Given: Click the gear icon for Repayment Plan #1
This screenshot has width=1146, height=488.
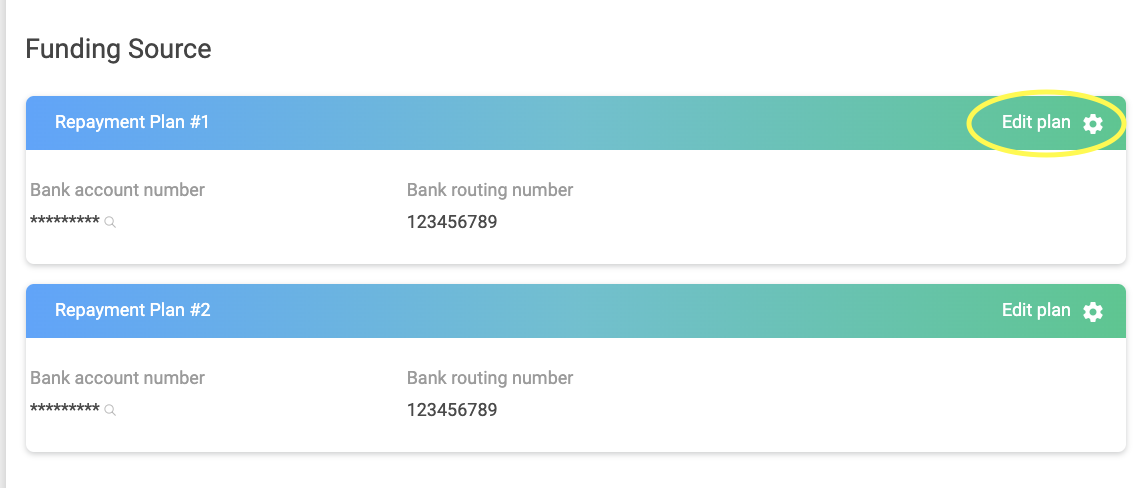Looking at the screenshot, I should (x=1093, y=123).
